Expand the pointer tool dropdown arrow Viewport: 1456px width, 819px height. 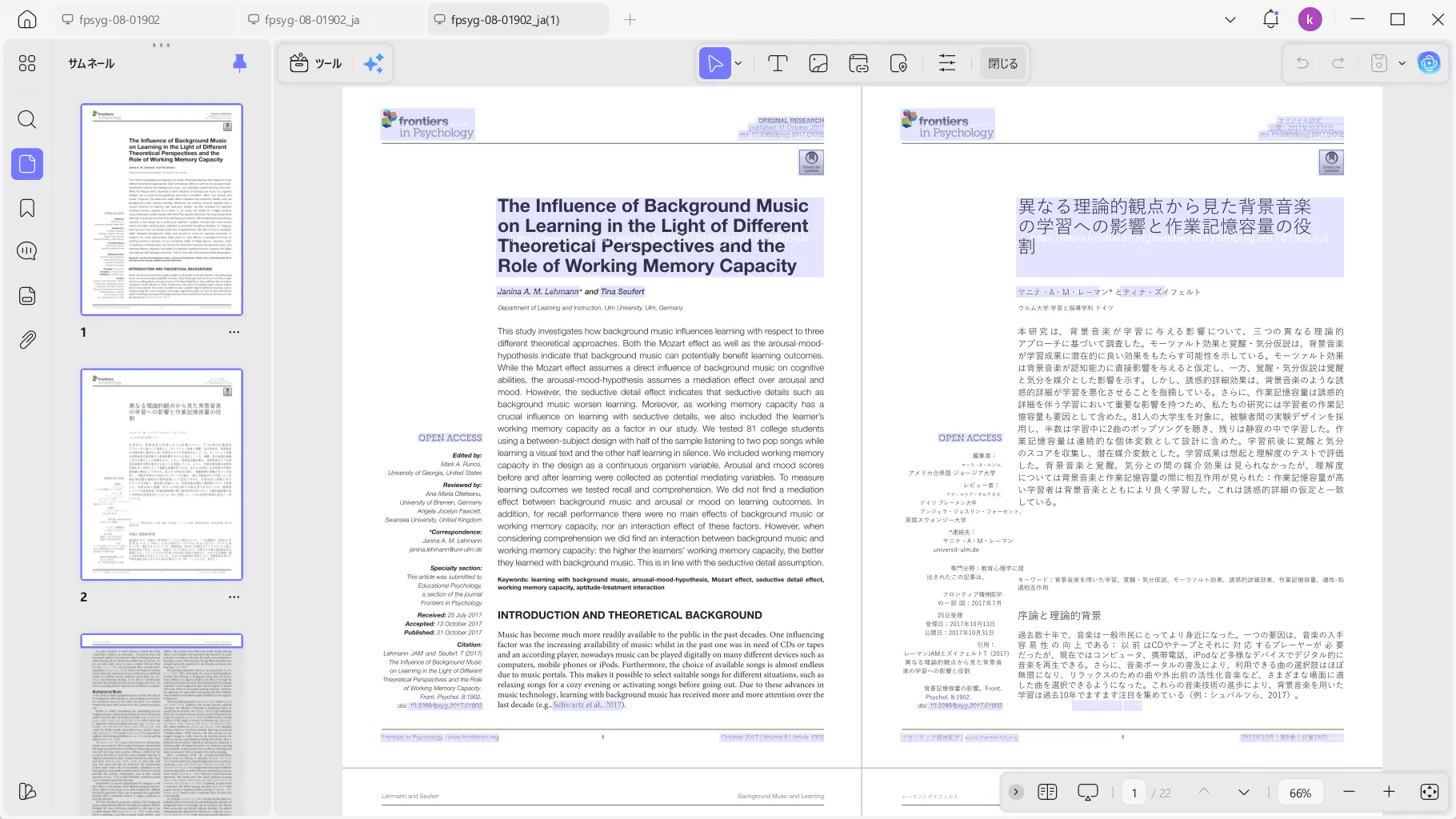coord(738,63)
